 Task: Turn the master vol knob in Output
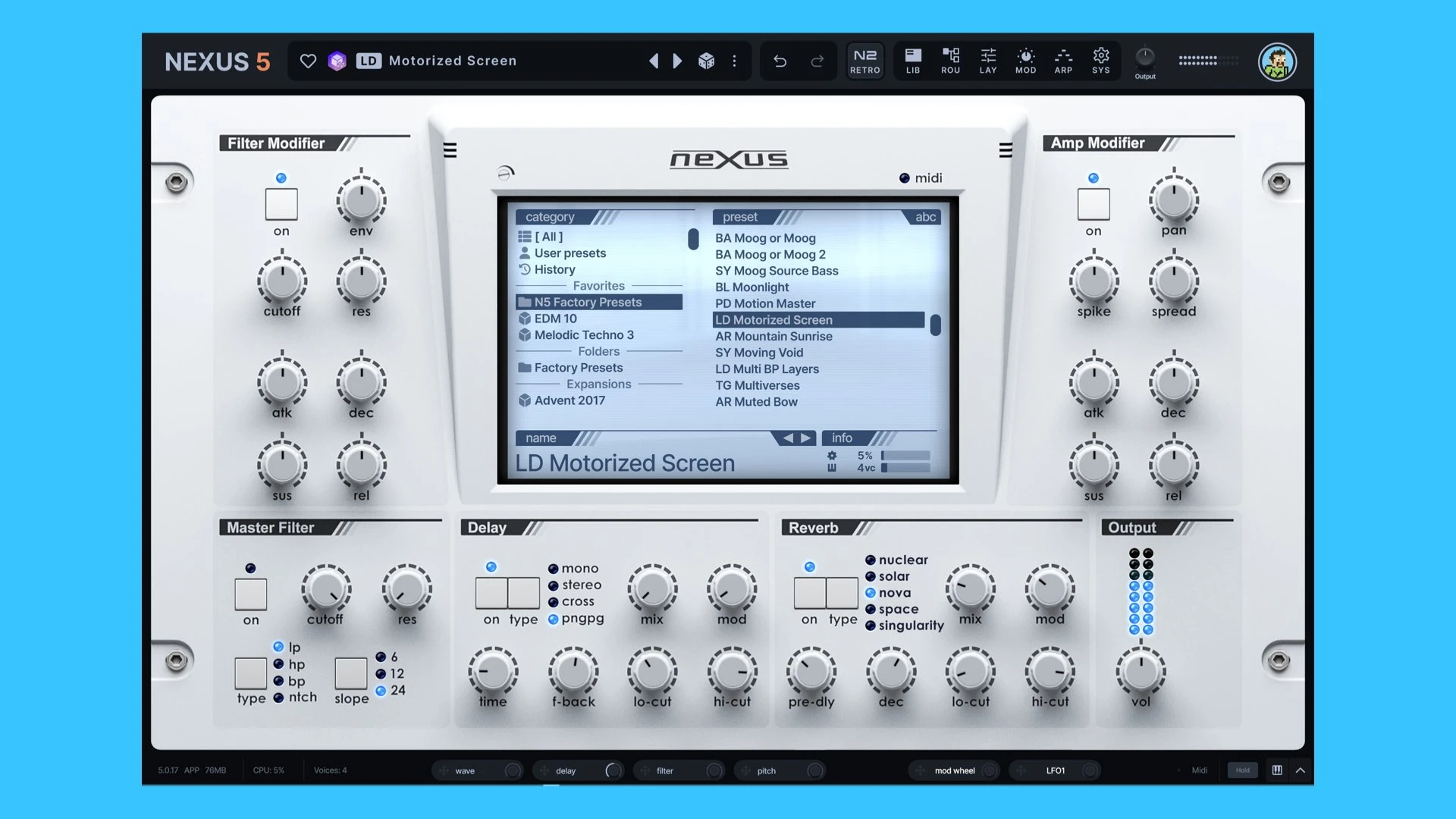point(1141,672)
